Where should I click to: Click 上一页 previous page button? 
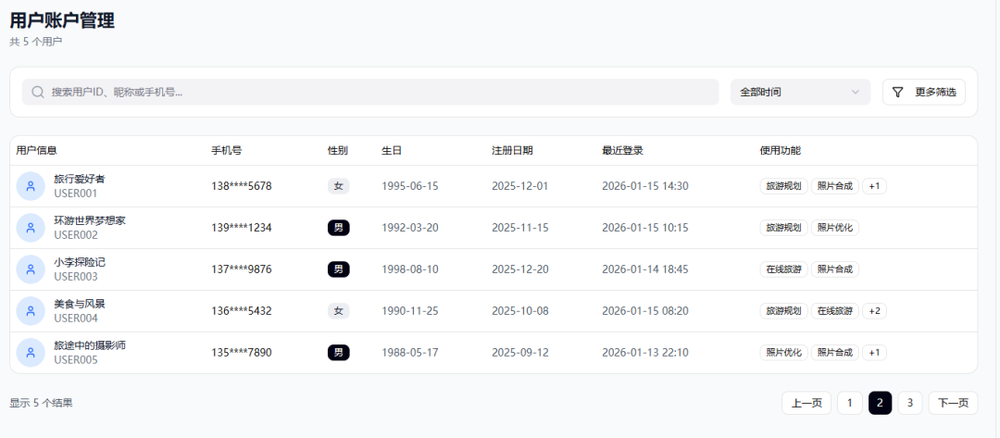coord(806,403)
